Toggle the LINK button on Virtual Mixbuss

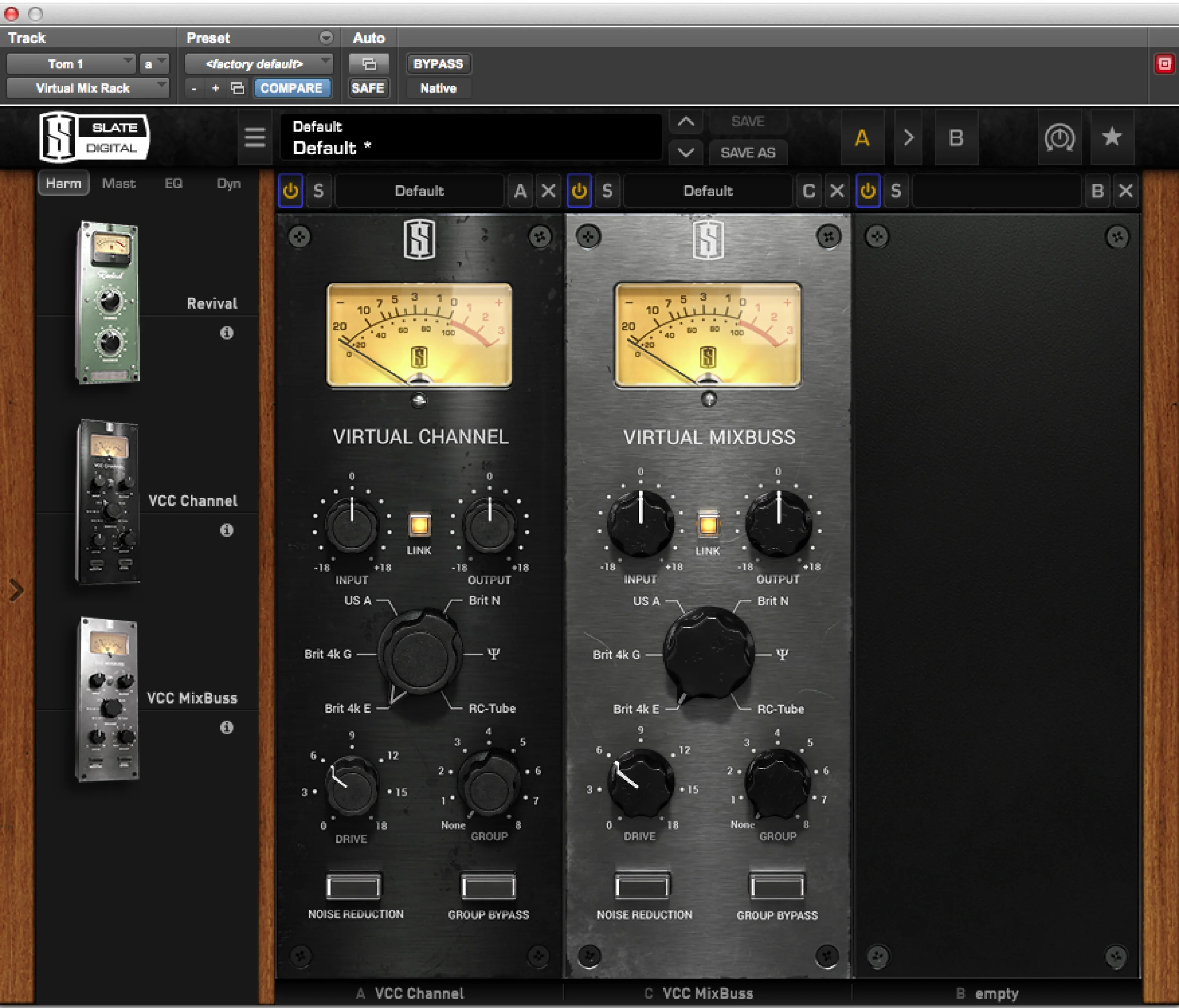coord(708,524)
